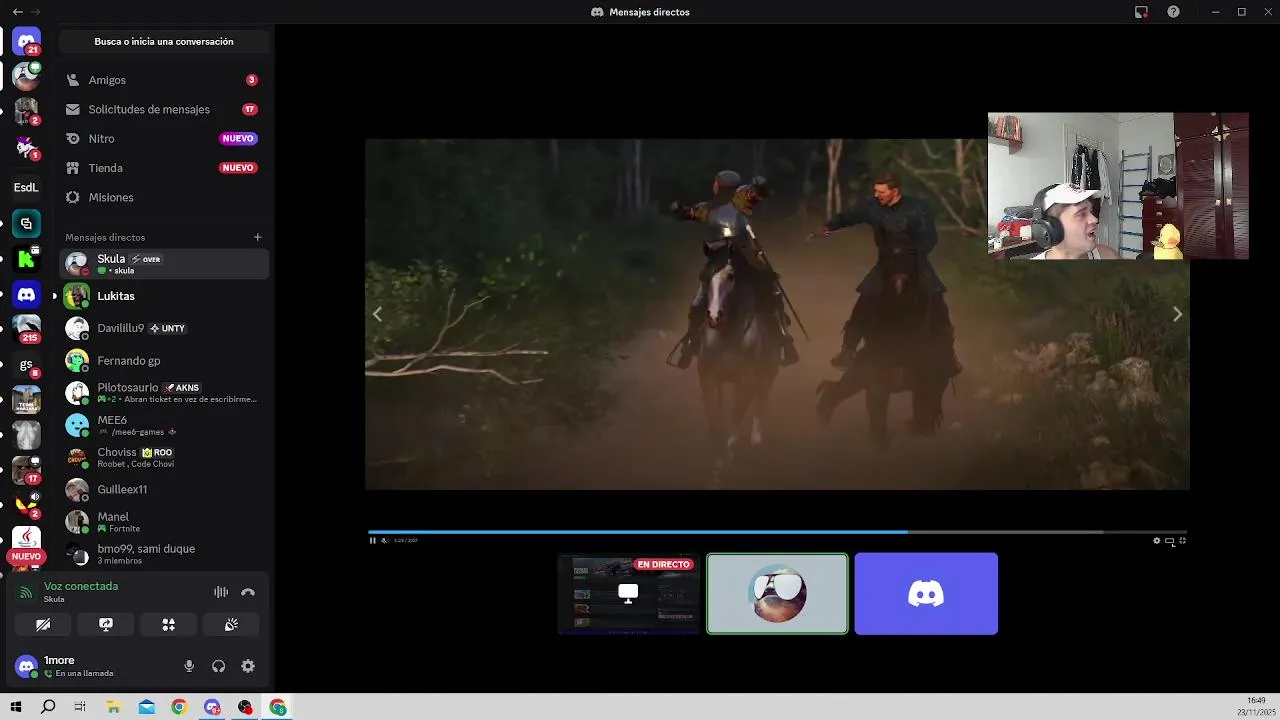The image size is (1280, 720).
Task: Open Solicitudes de mensajes
Action: click(163, 109)
